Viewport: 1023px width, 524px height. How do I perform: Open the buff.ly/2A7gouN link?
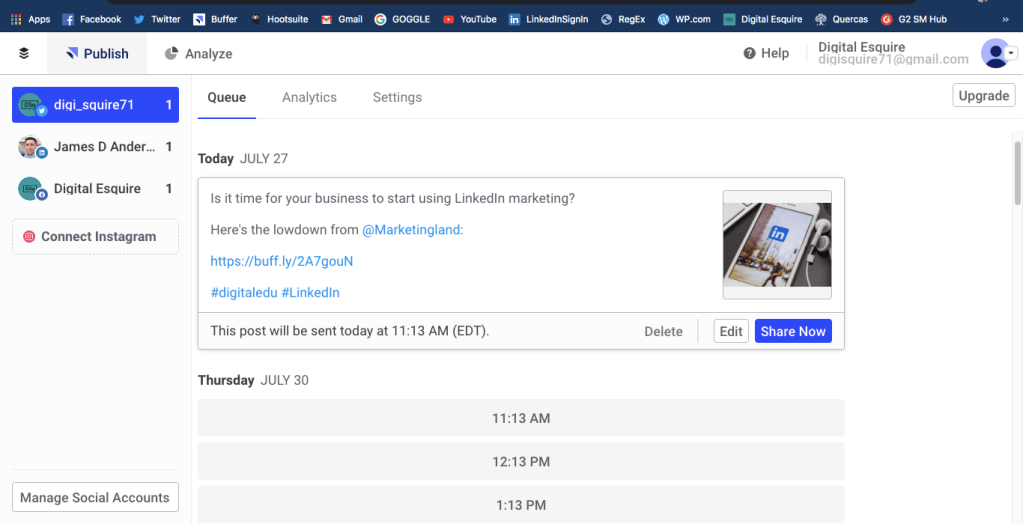(282, 261)
